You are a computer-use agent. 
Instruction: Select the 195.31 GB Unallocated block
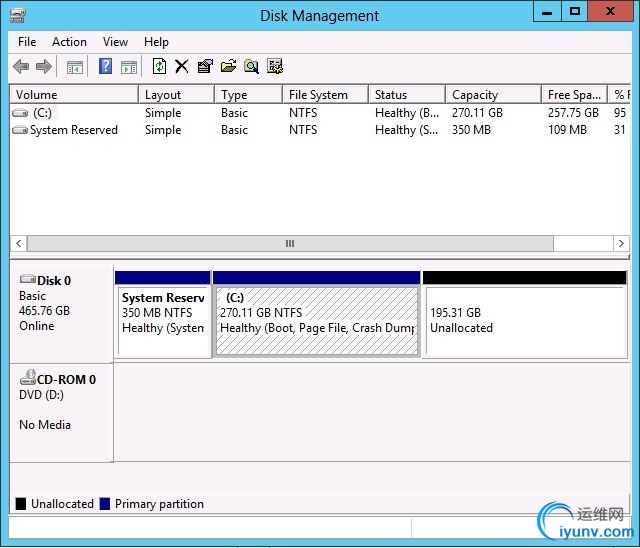point(525,315)
